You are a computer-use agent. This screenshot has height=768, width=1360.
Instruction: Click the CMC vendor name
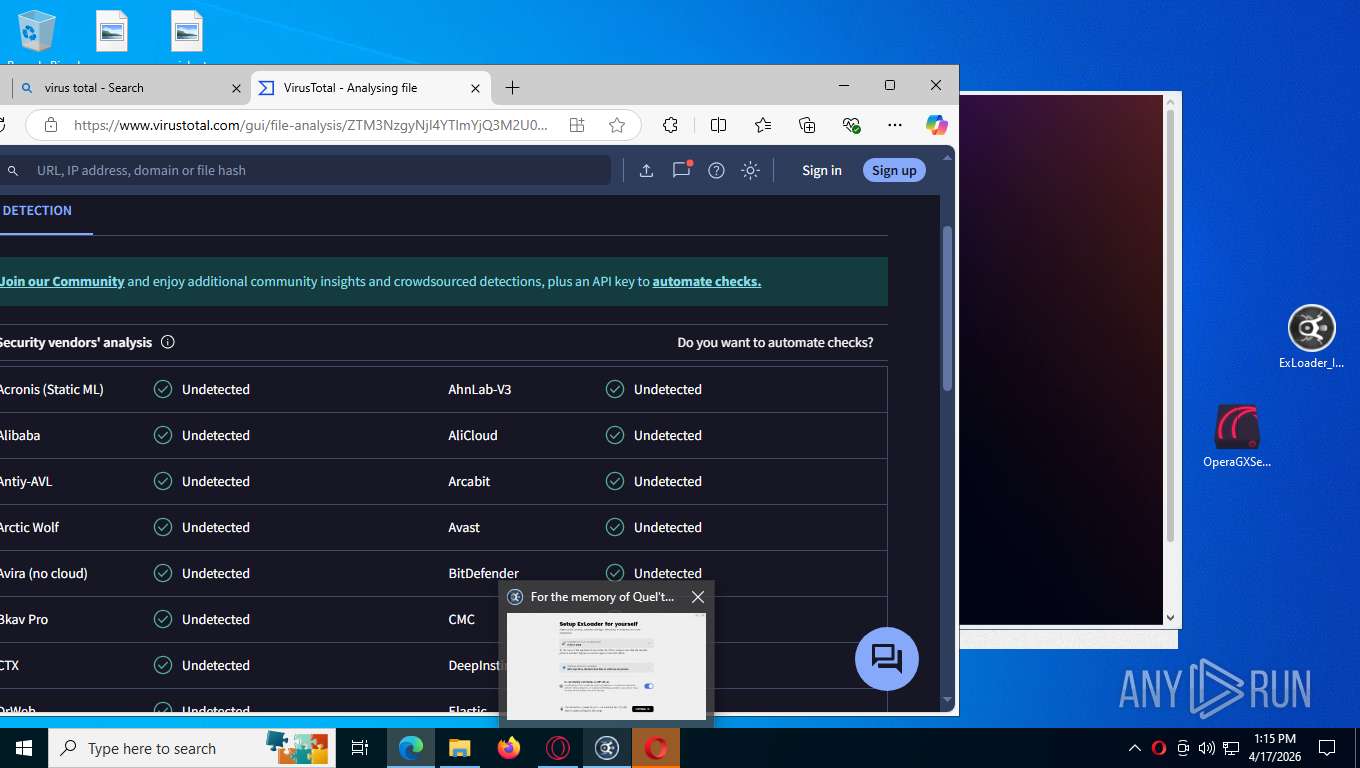[x=462, y=619]
